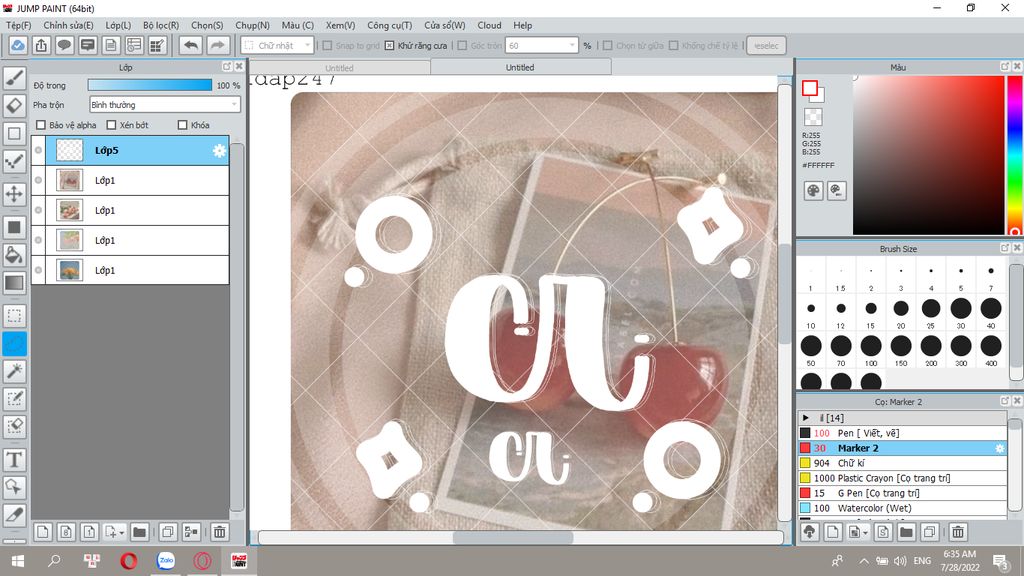Select the Brush tool in left toolbar
The image size is (1024, 576).
(x=14, y=77)
